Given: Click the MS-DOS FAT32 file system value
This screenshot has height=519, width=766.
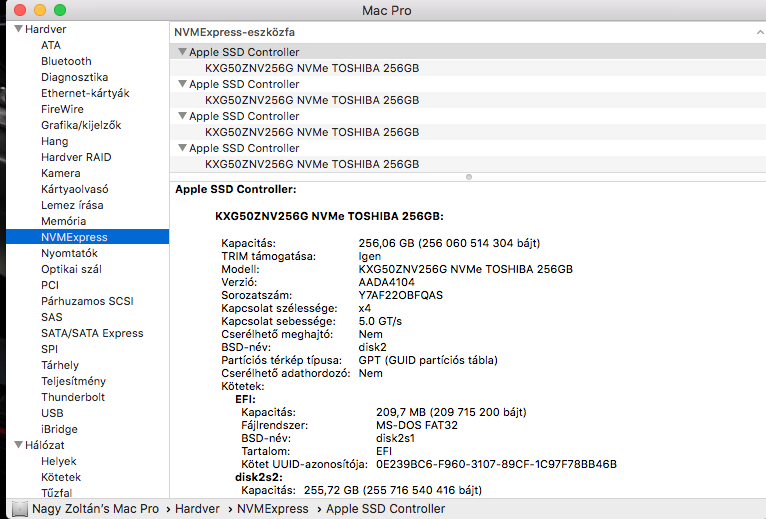Looking at the screenshot, I should click(417, 425).
